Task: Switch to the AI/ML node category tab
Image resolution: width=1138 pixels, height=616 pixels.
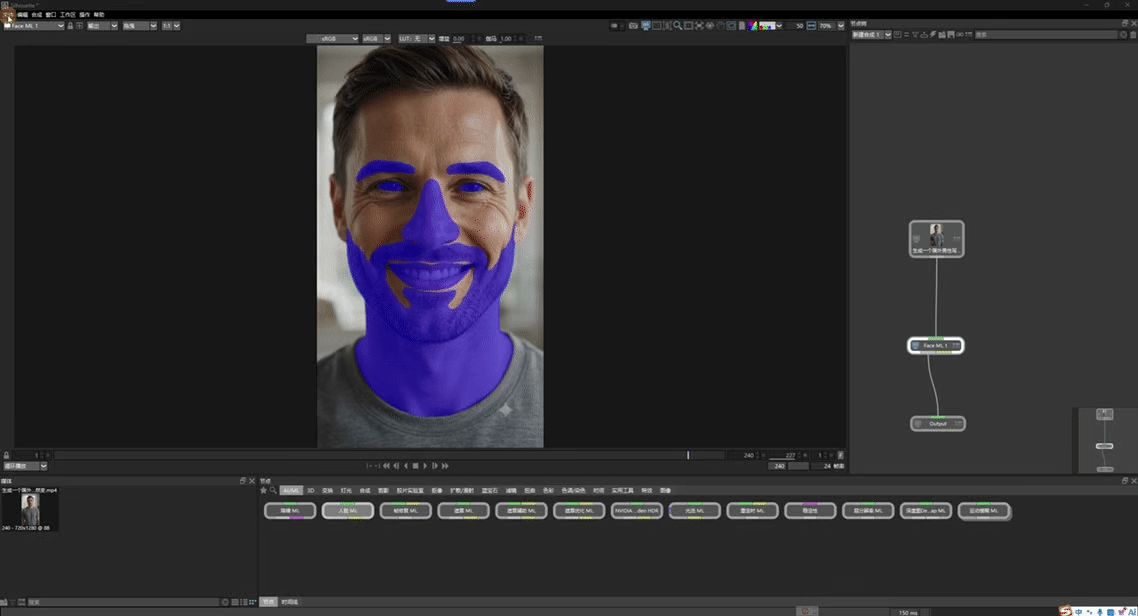Action: pos(290,490)
